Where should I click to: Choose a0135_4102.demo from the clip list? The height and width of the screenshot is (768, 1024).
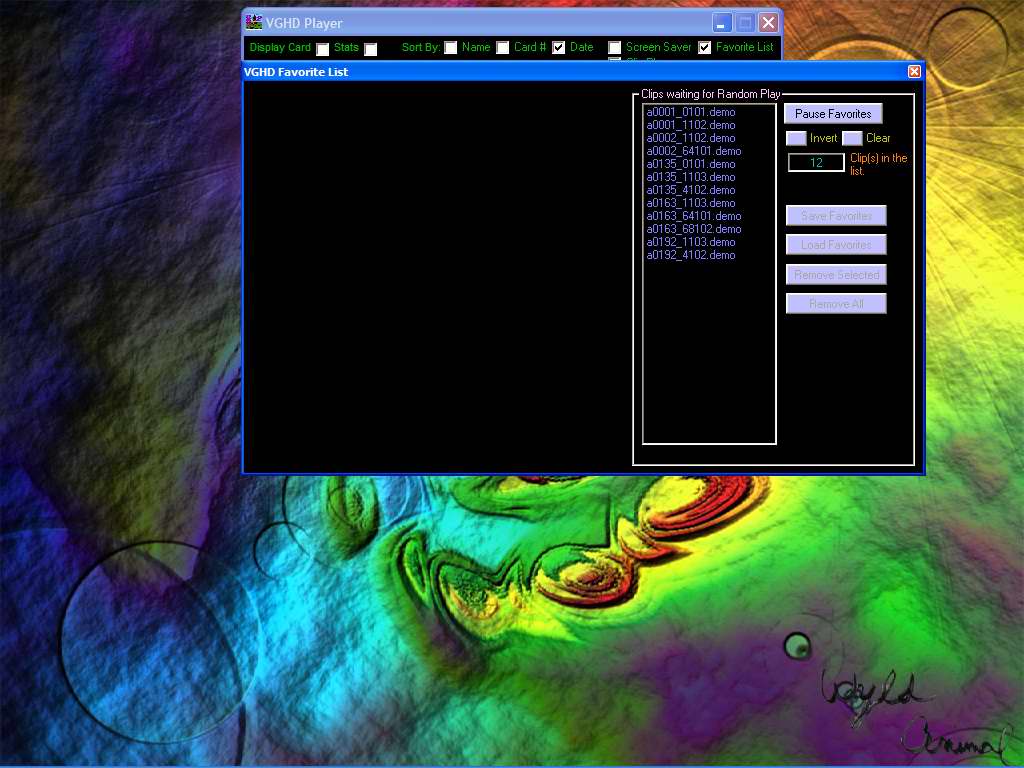691,190
